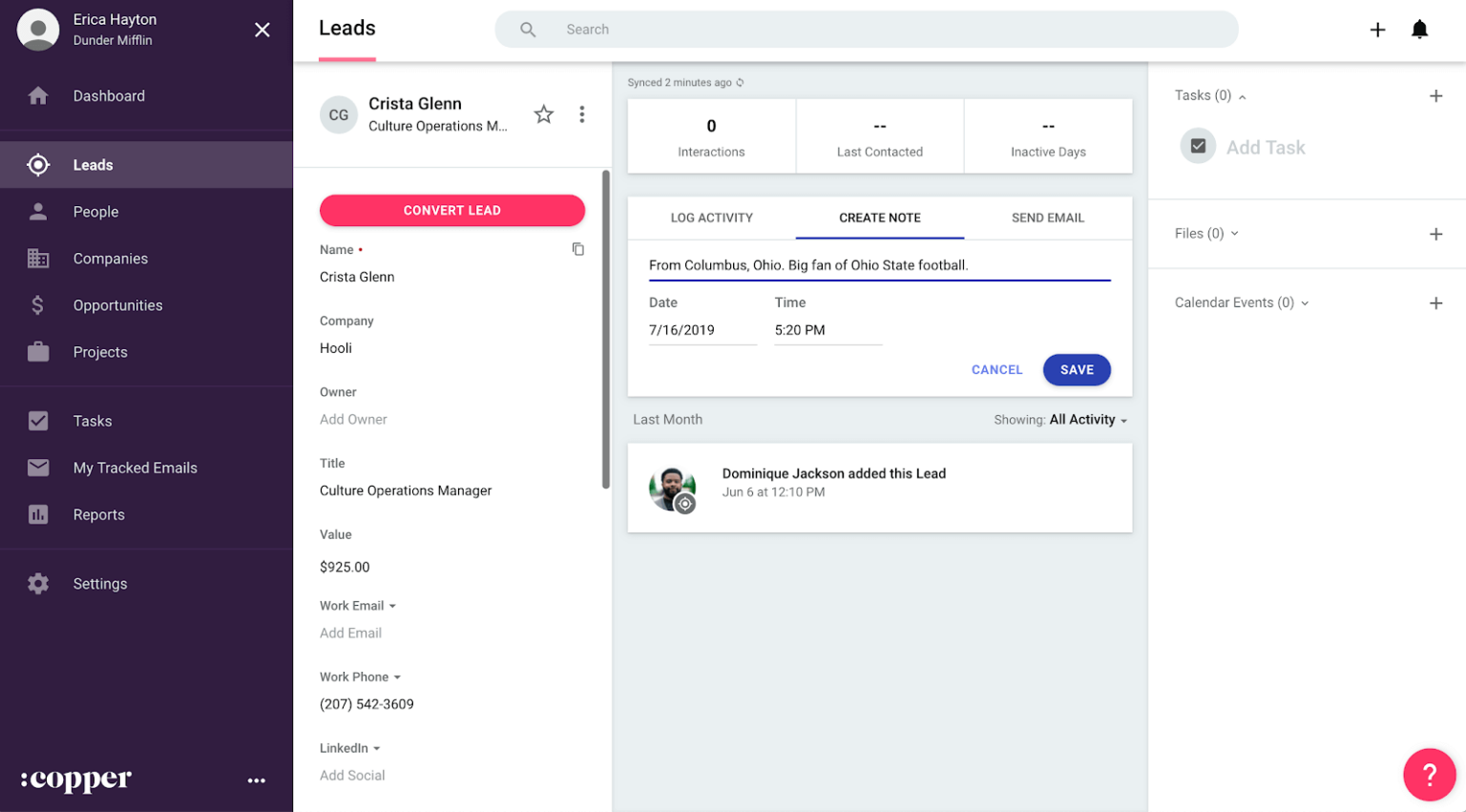Open Reports via the bar chart sidebar icon

38,514
